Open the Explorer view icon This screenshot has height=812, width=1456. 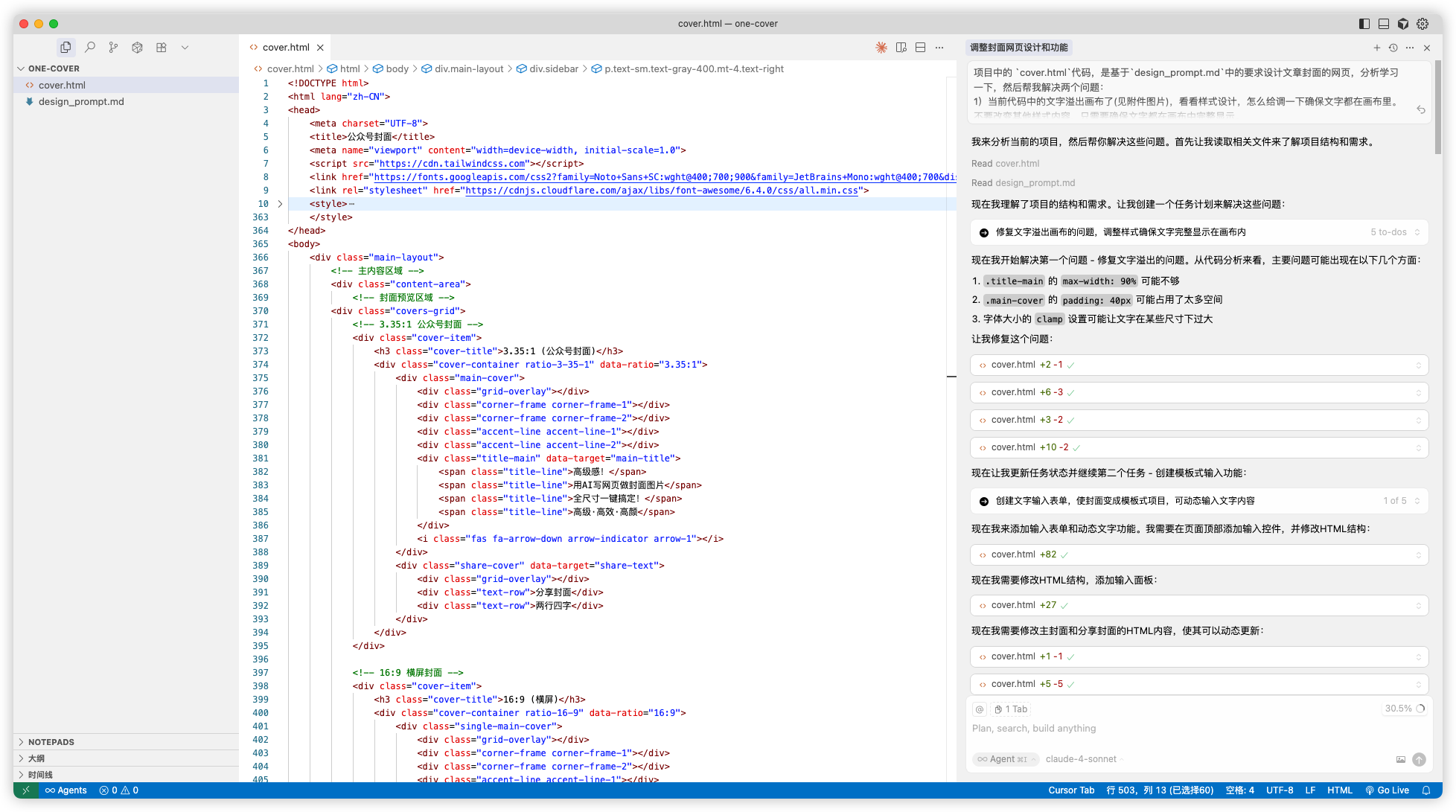coord(66,47)
